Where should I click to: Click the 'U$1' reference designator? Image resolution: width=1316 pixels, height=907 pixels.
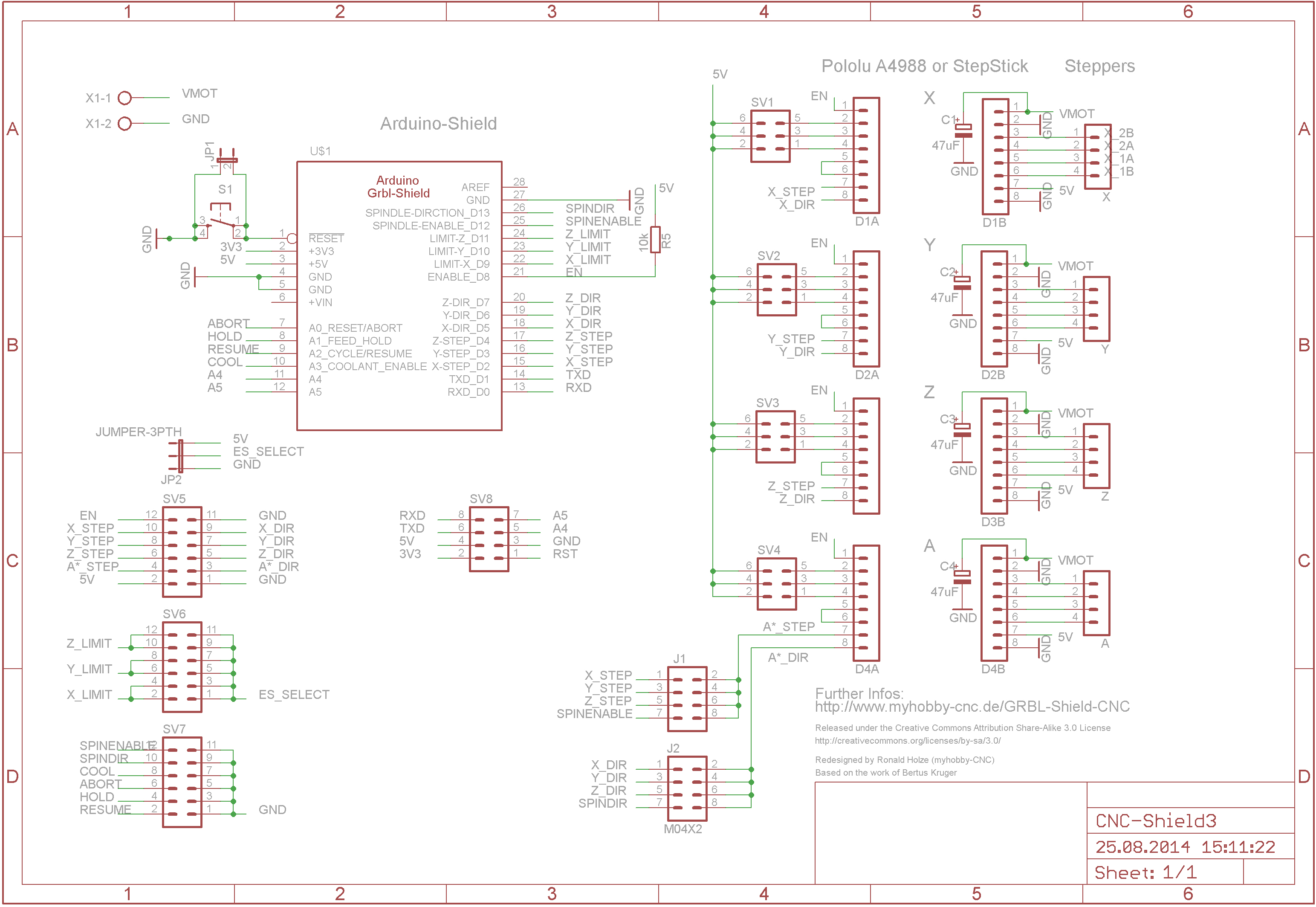pos(320,151)
